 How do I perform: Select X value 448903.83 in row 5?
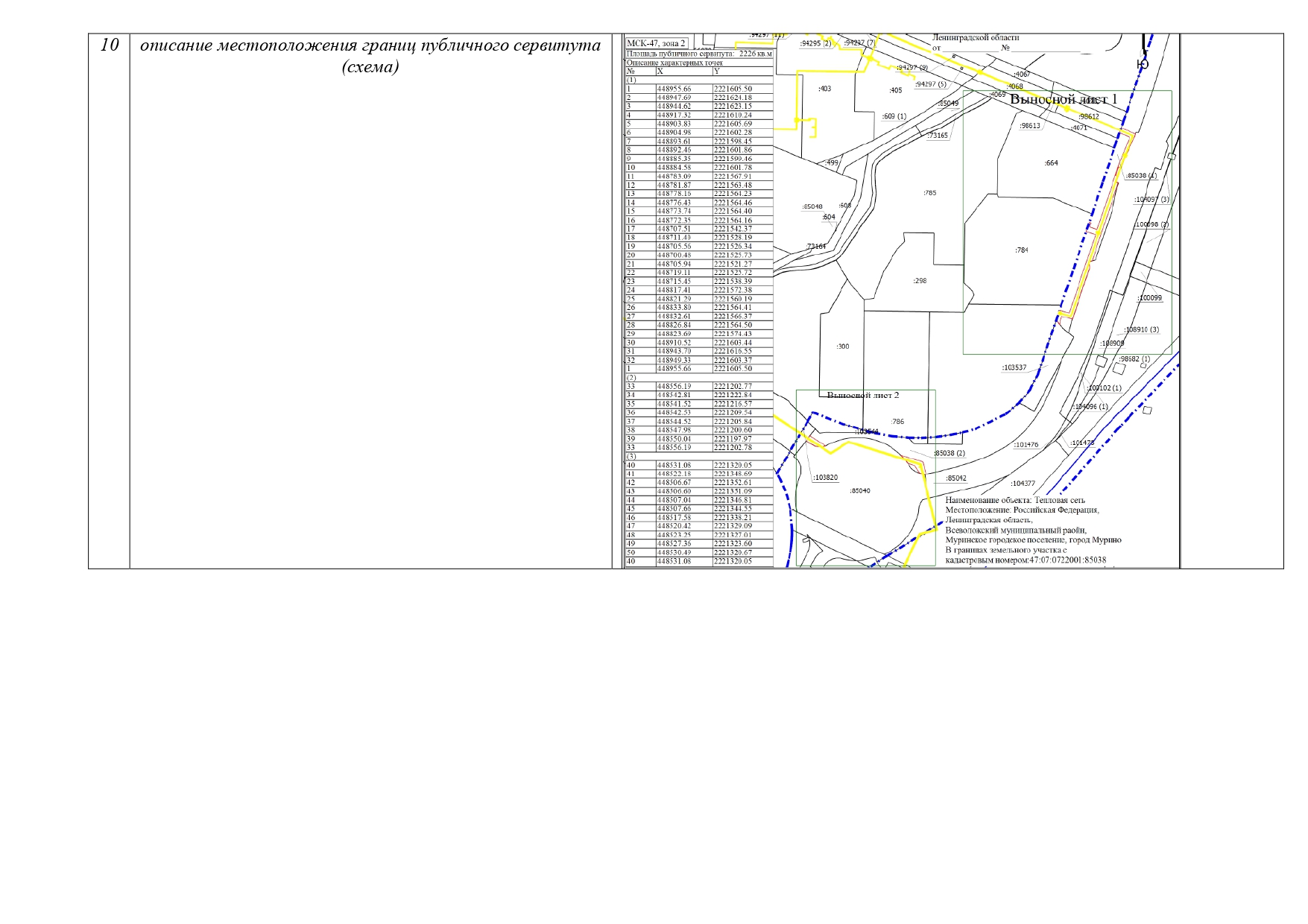[x=674, y=124]
